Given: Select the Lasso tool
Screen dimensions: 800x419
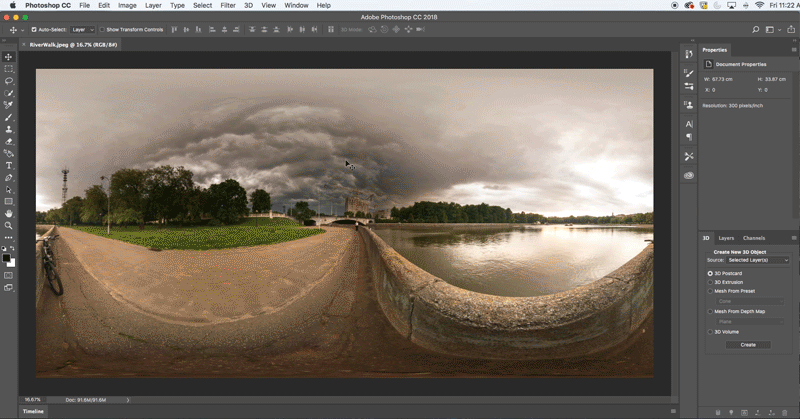Looking at the screenshot, I should [9, 81].
